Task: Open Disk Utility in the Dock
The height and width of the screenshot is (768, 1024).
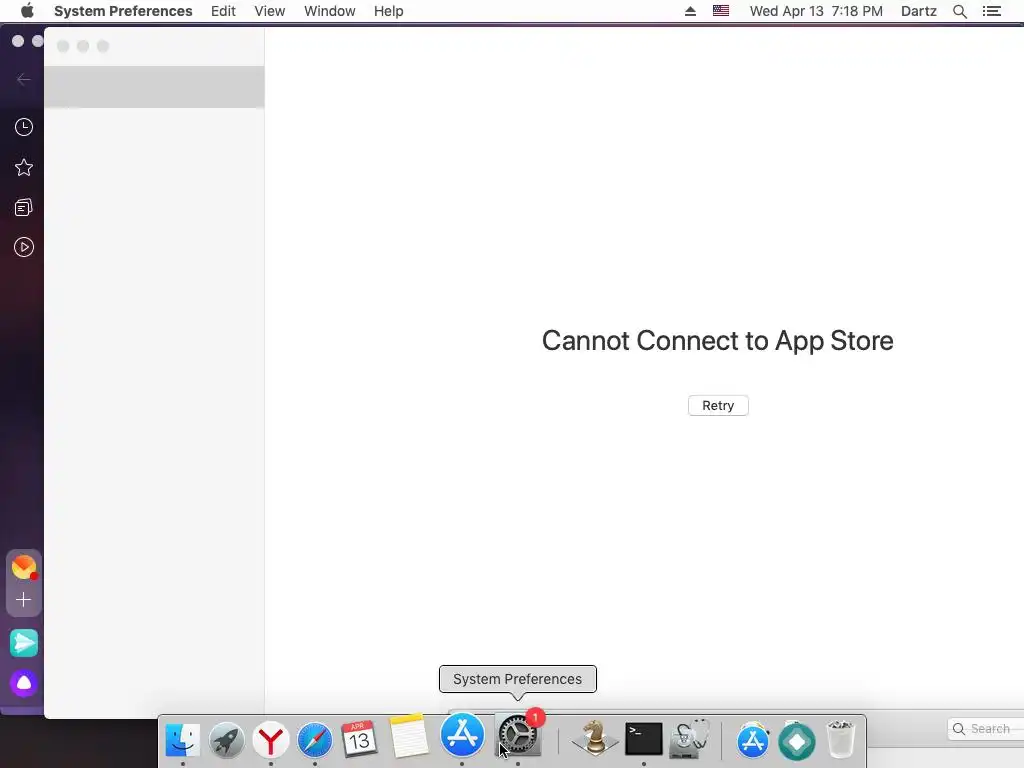Action: pos(690,739)
